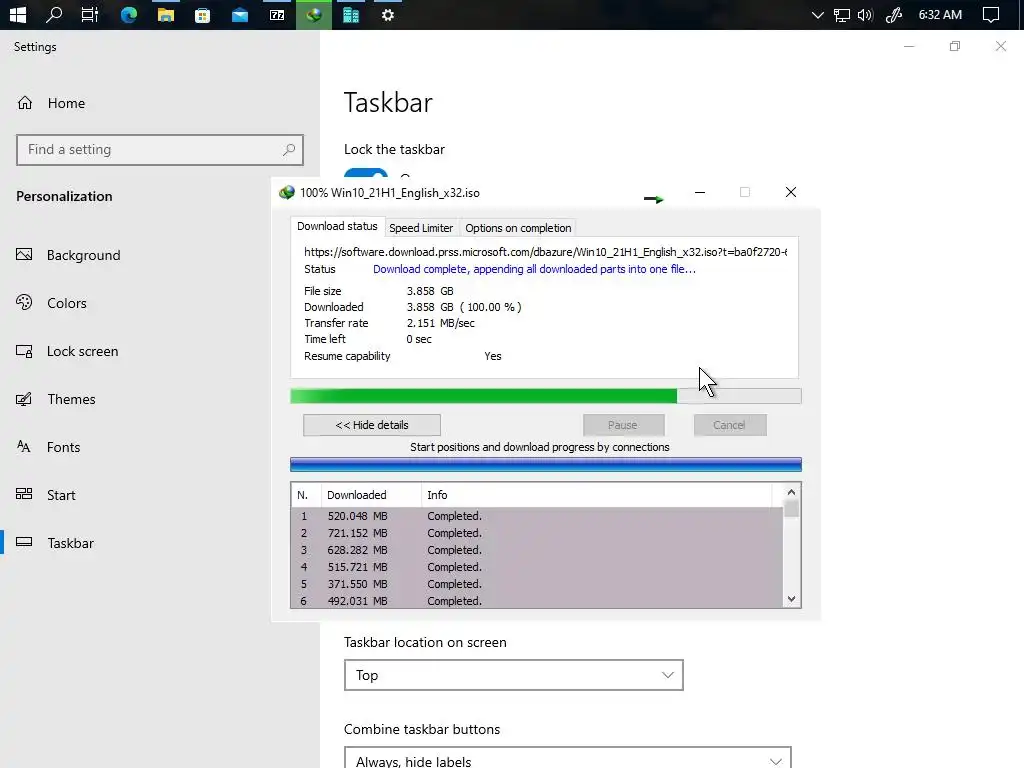
Task: Select connection row with 515.721 MB
Action: click(x=537, y=567)
